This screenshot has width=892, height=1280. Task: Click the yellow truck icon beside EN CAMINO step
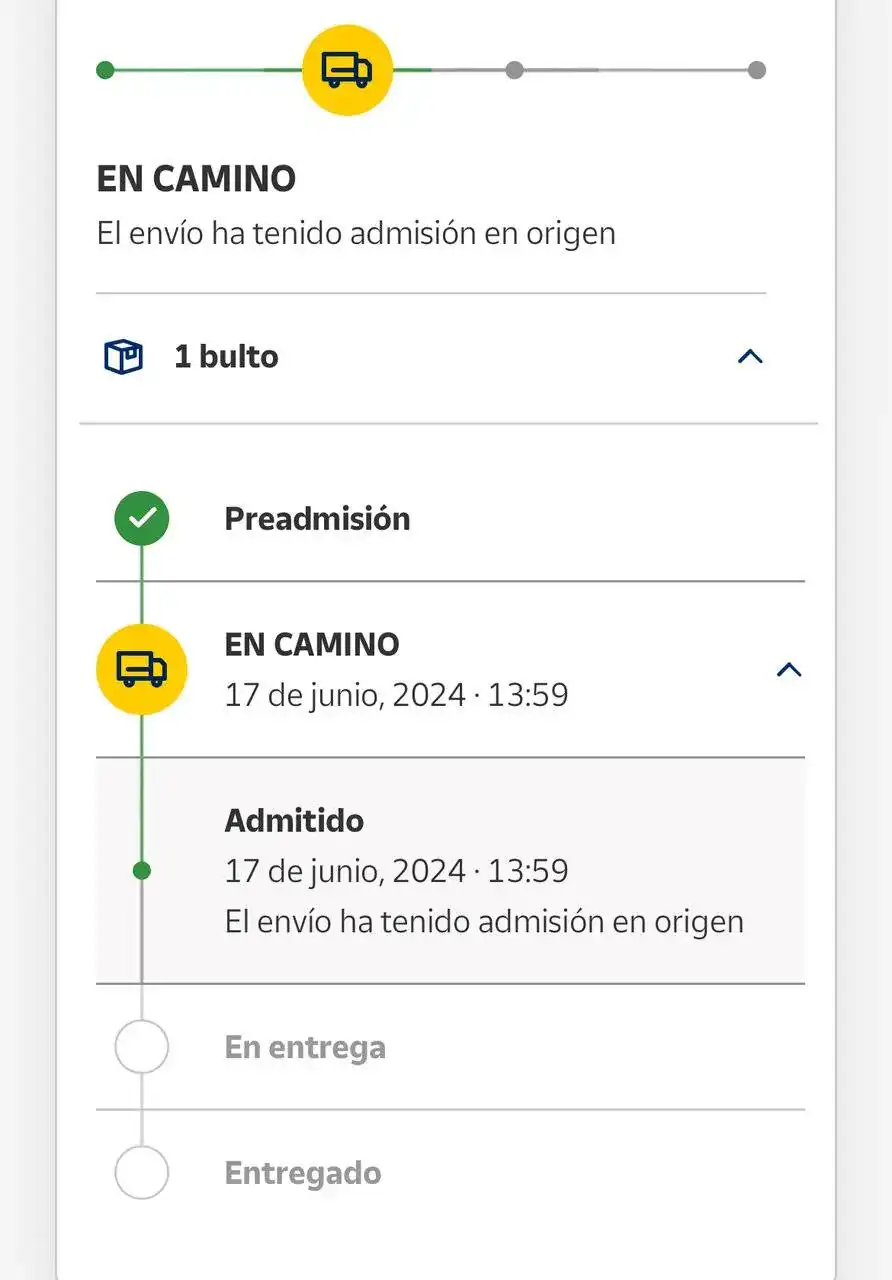[141, 669]
